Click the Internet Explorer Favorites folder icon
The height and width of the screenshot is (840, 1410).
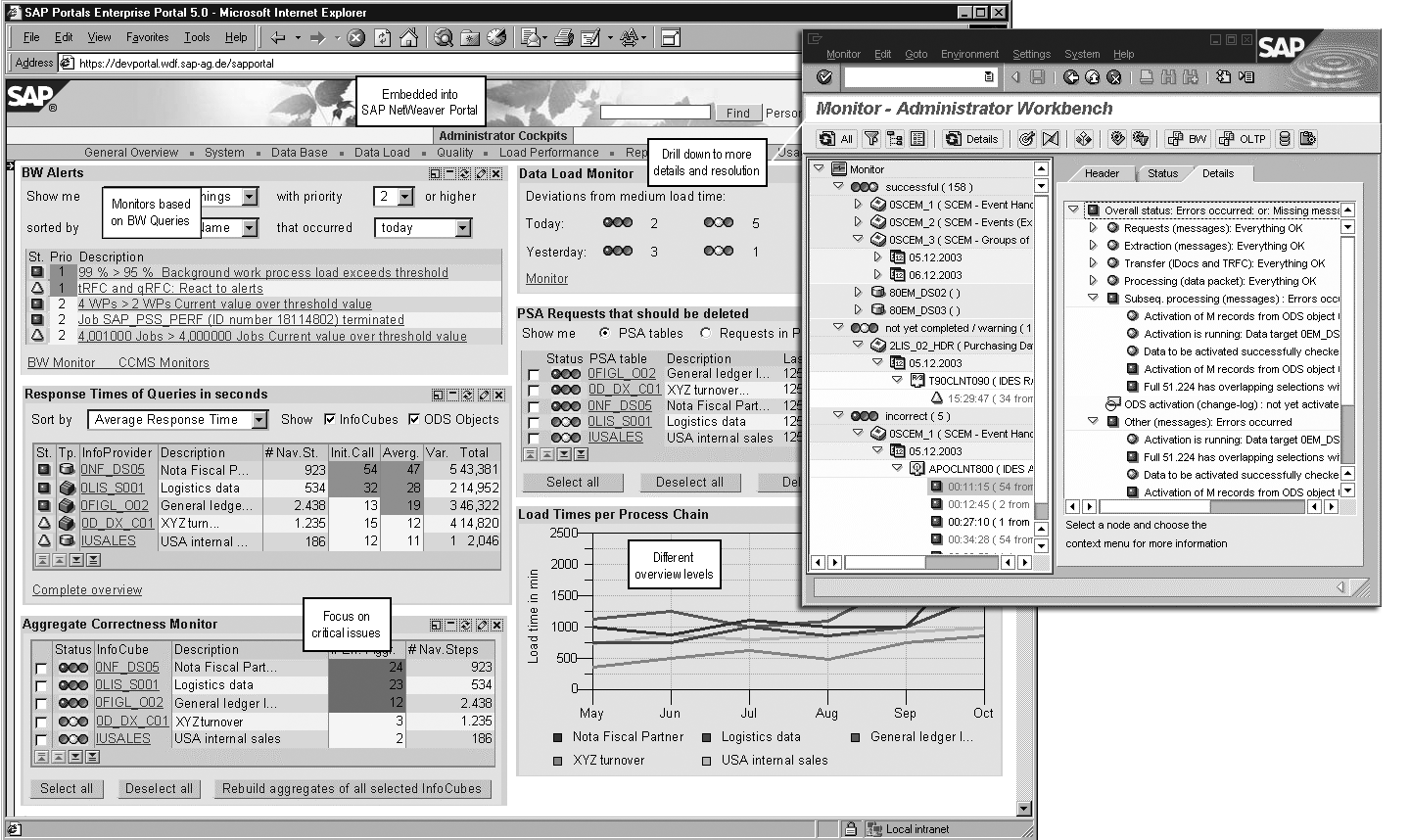pyautogui.click(x=470, y=37)
